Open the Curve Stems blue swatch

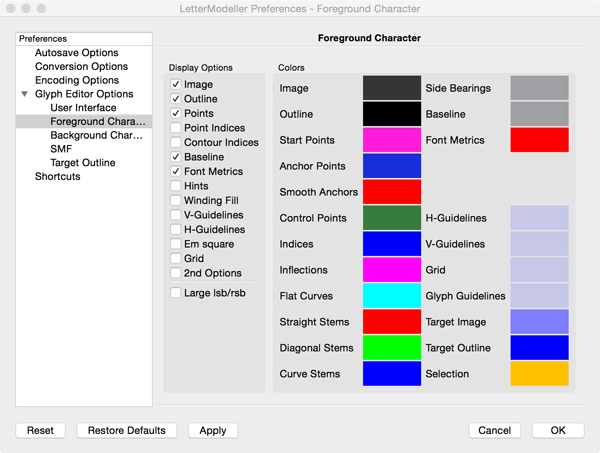[x=392, y=374]
